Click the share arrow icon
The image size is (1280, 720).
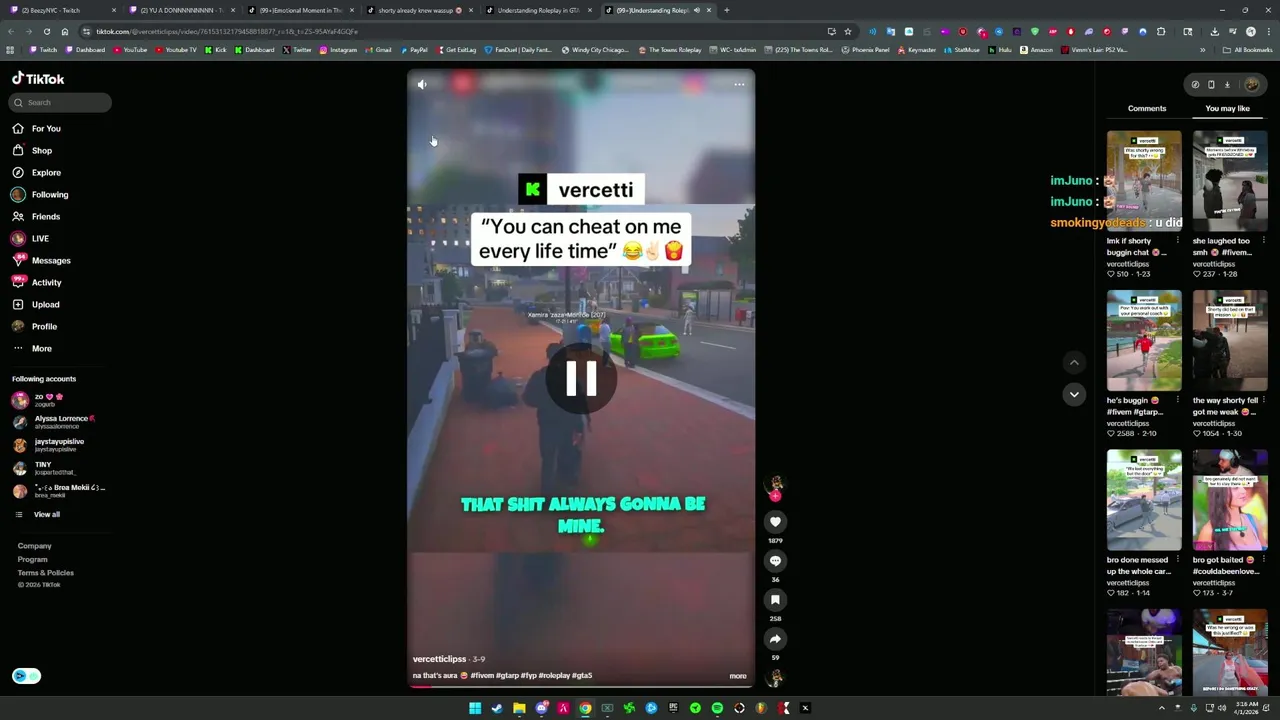[775, 639]
